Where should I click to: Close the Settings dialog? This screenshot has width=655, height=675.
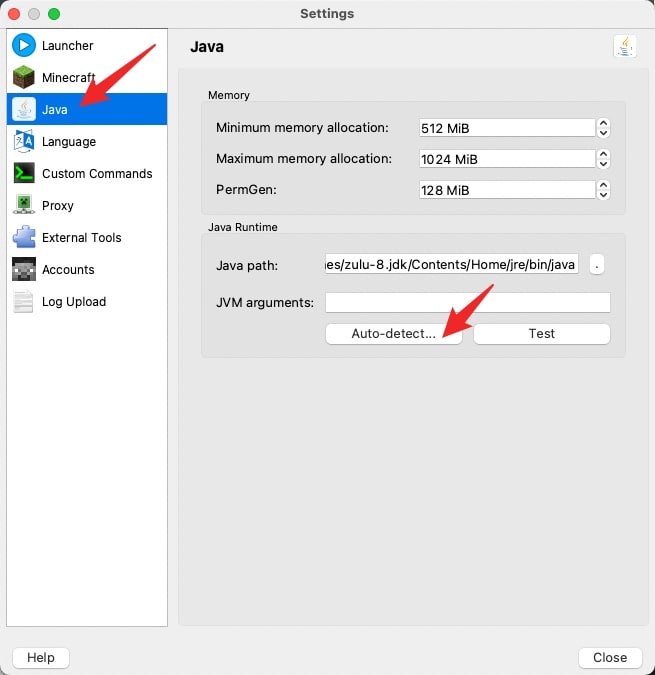click(610, 657)
